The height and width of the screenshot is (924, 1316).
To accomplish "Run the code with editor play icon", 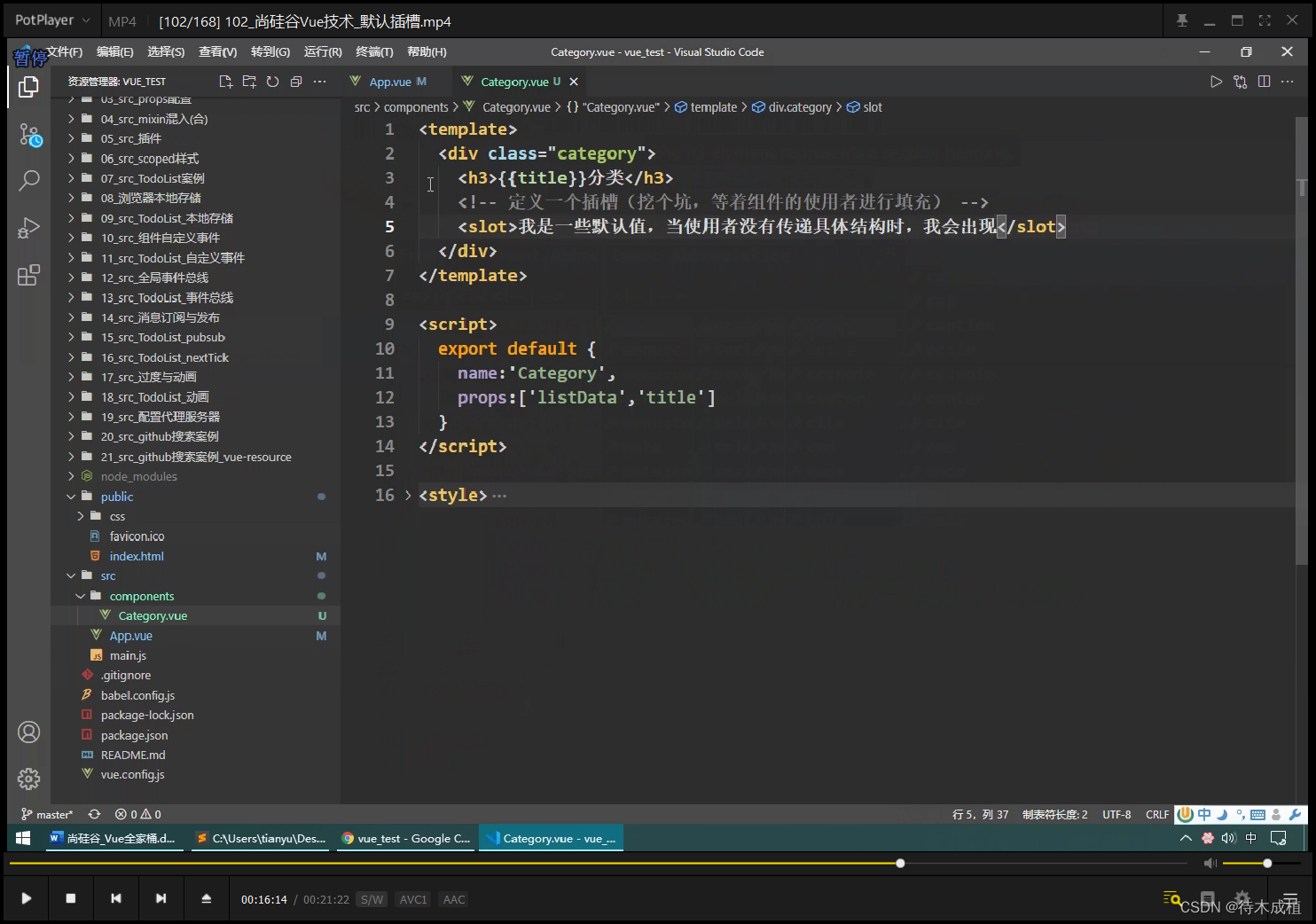I will pos(1216,82).
